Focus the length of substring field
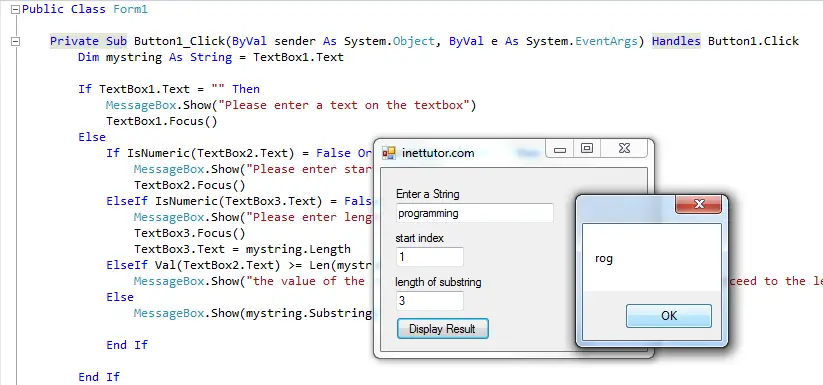The width and height of the screenshot is (823, 385). (x=430, y=301)
